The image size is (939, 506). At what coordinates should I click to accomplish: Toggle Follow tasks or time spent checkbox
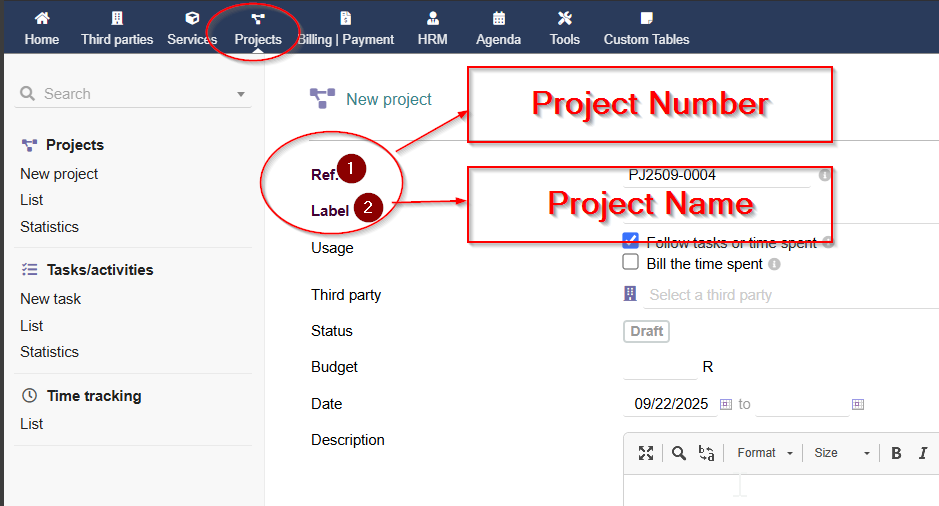[631, 241]
